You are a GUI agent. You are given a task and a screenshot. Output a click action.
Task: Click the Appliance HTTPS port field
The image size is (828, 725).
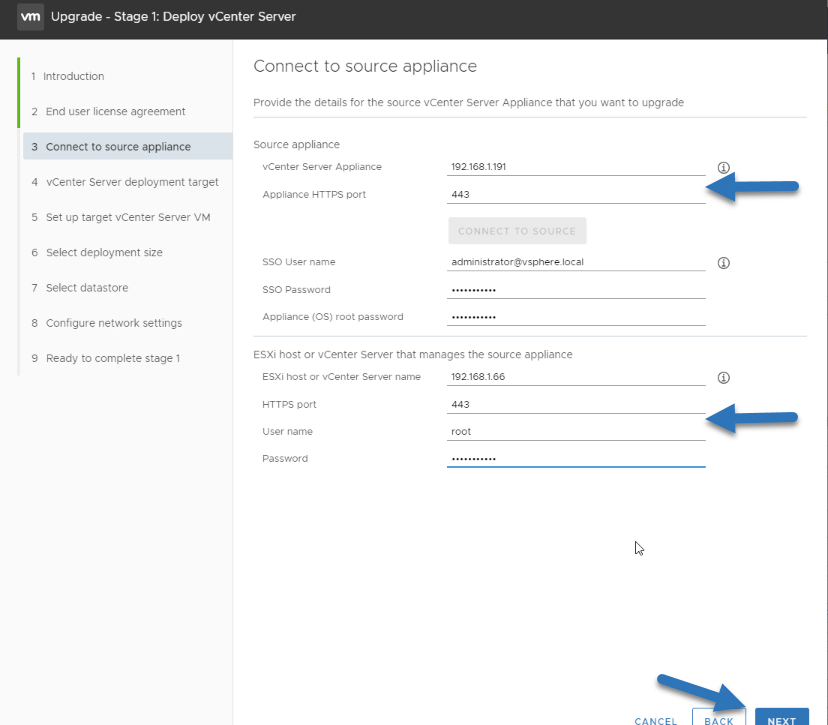tap(576, 194)
